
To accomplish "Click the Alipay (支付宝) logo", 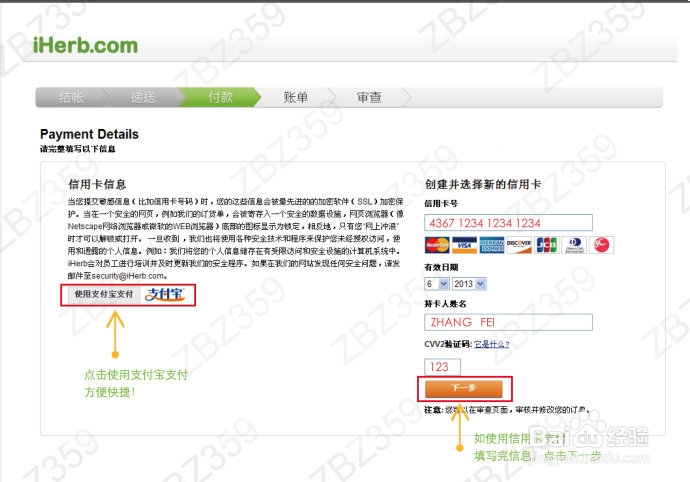I will point(165,294).
